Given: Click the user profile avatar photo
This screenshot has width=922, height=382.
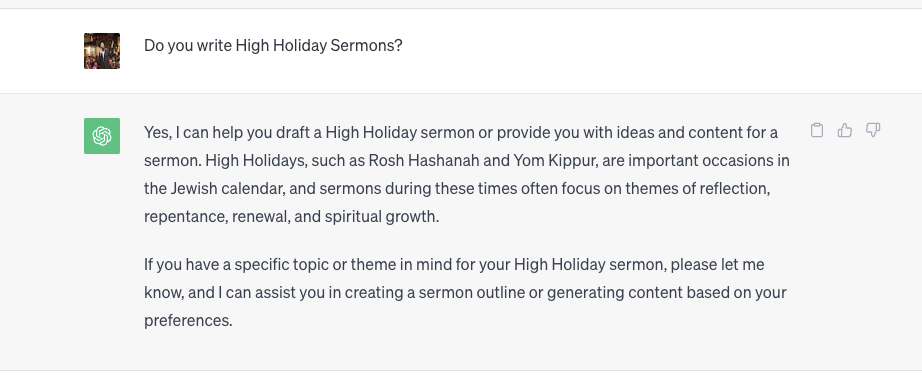Looking at the screenshot, I should [x=102, y=51].
